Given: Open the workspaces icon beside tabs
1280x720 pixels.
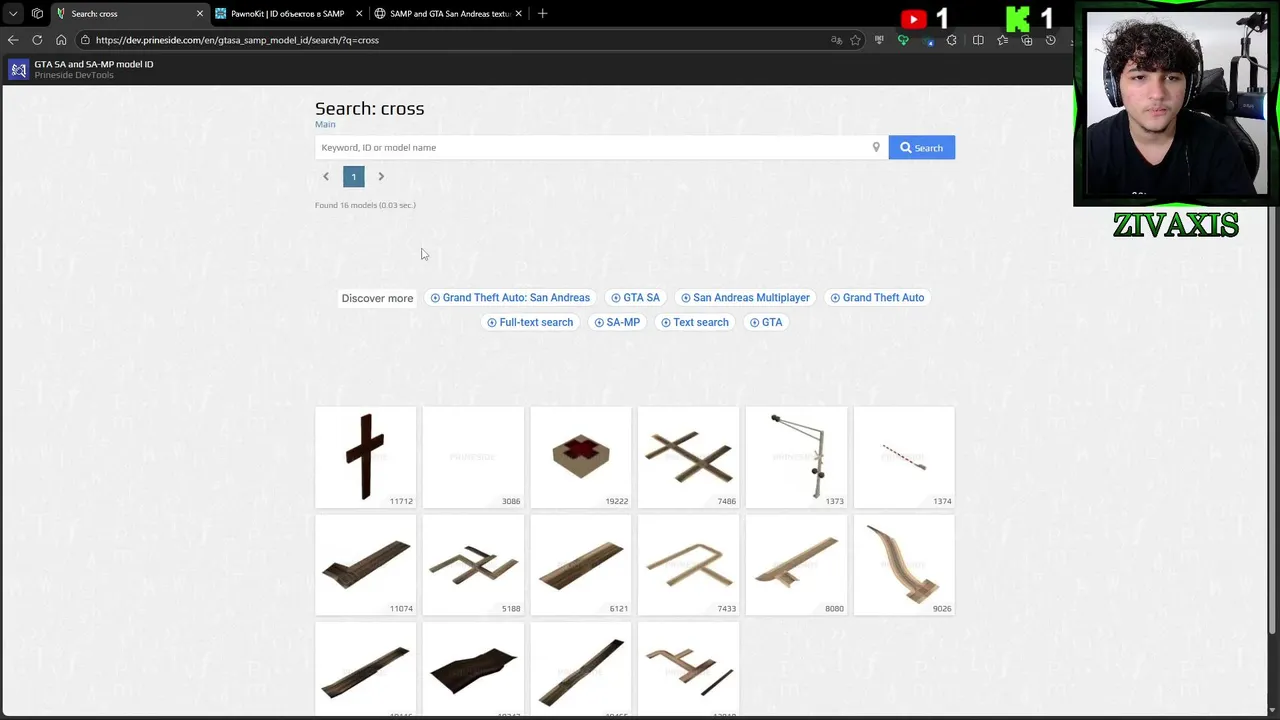Looking at the screenshot, I should pyautogui.click(x=37, y=14).
